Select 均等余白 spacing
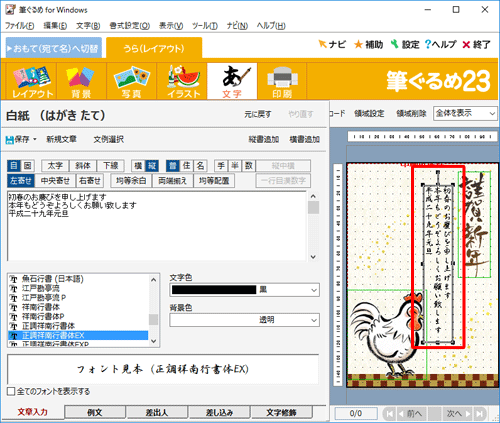 tap(131, 181)
